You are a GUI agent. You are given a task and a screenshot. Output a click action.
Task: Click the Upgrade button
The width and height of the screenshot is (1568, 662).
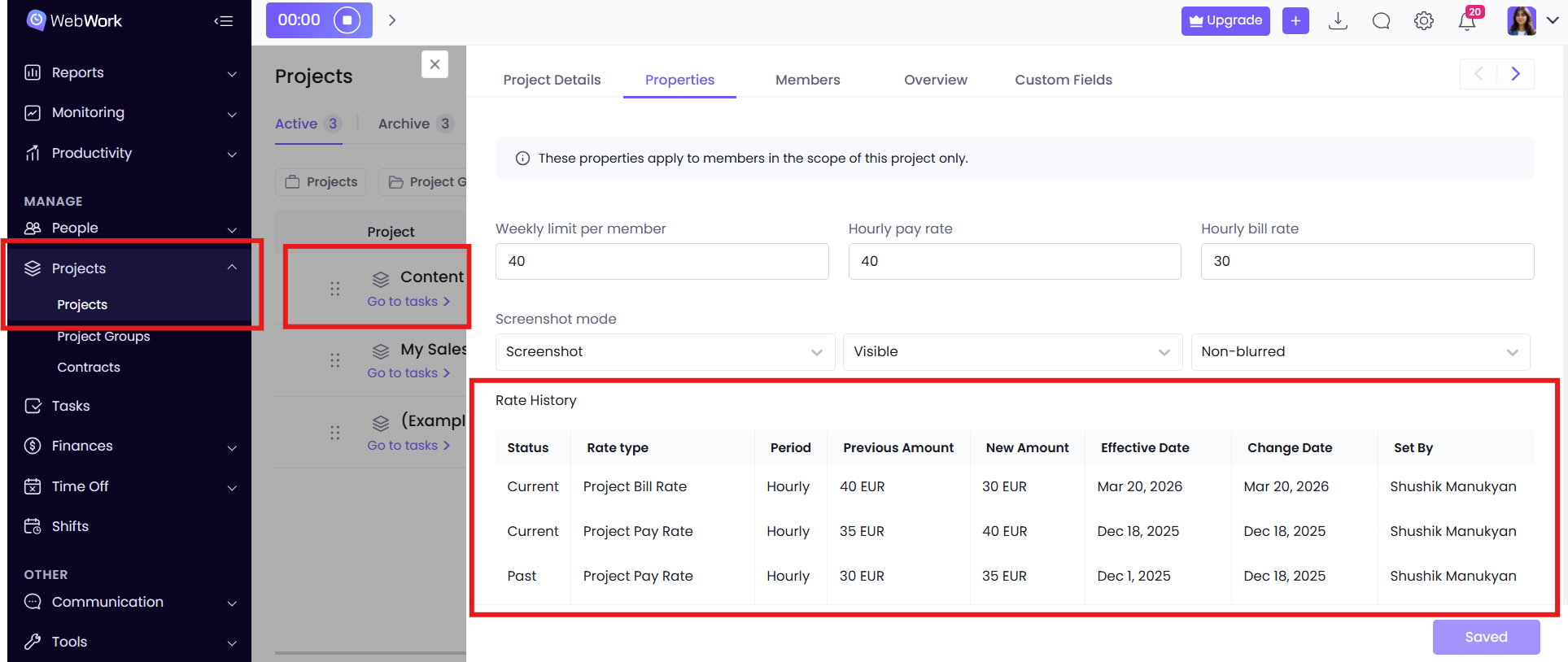click(1225, 21)
